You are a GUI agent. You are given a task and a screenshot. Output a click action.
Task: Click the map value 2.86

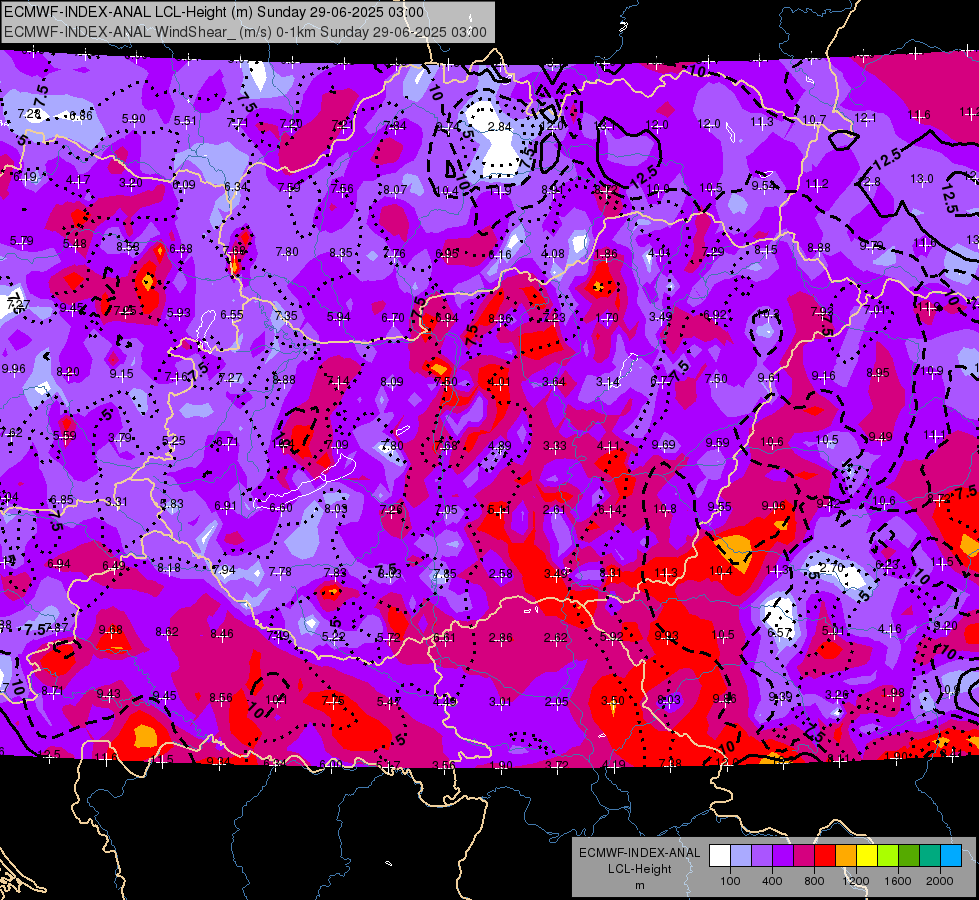pos(501,638)
